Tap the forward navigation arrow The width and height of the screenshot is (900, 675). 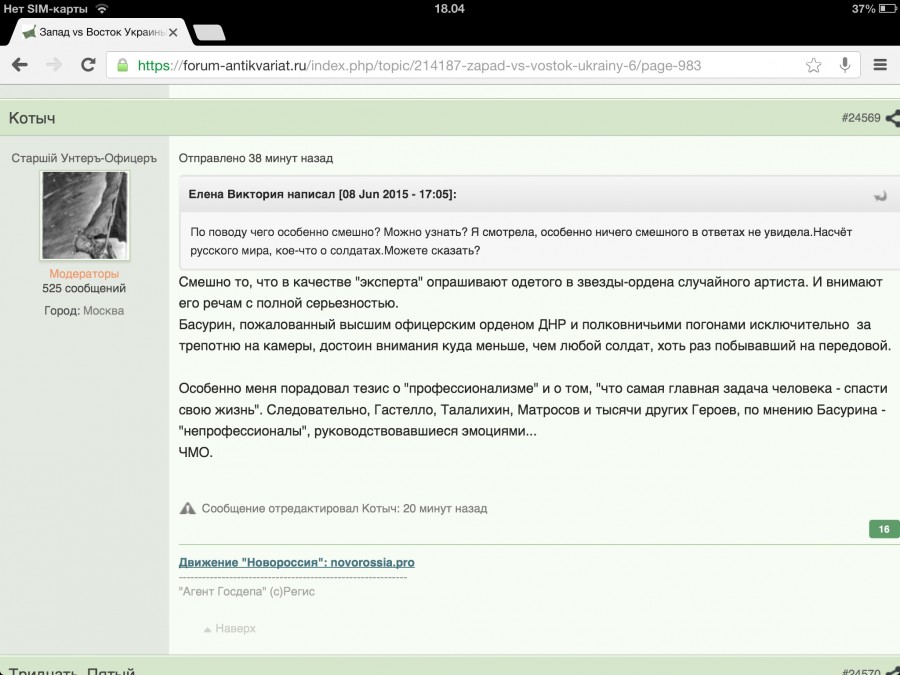[x=54, y=65]
